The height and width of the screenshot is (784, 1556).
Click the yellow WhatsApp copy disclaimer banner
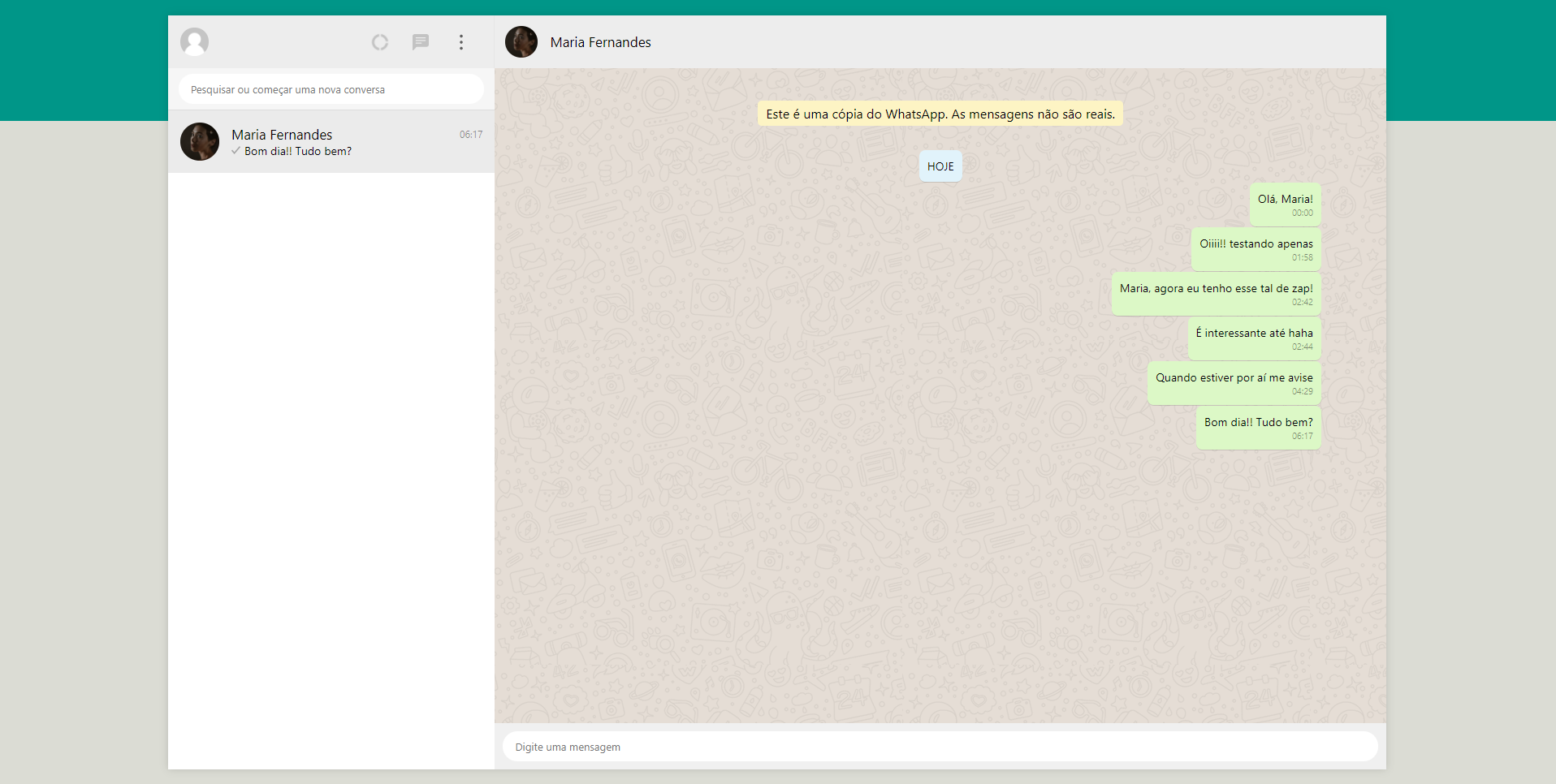(938, 114)
